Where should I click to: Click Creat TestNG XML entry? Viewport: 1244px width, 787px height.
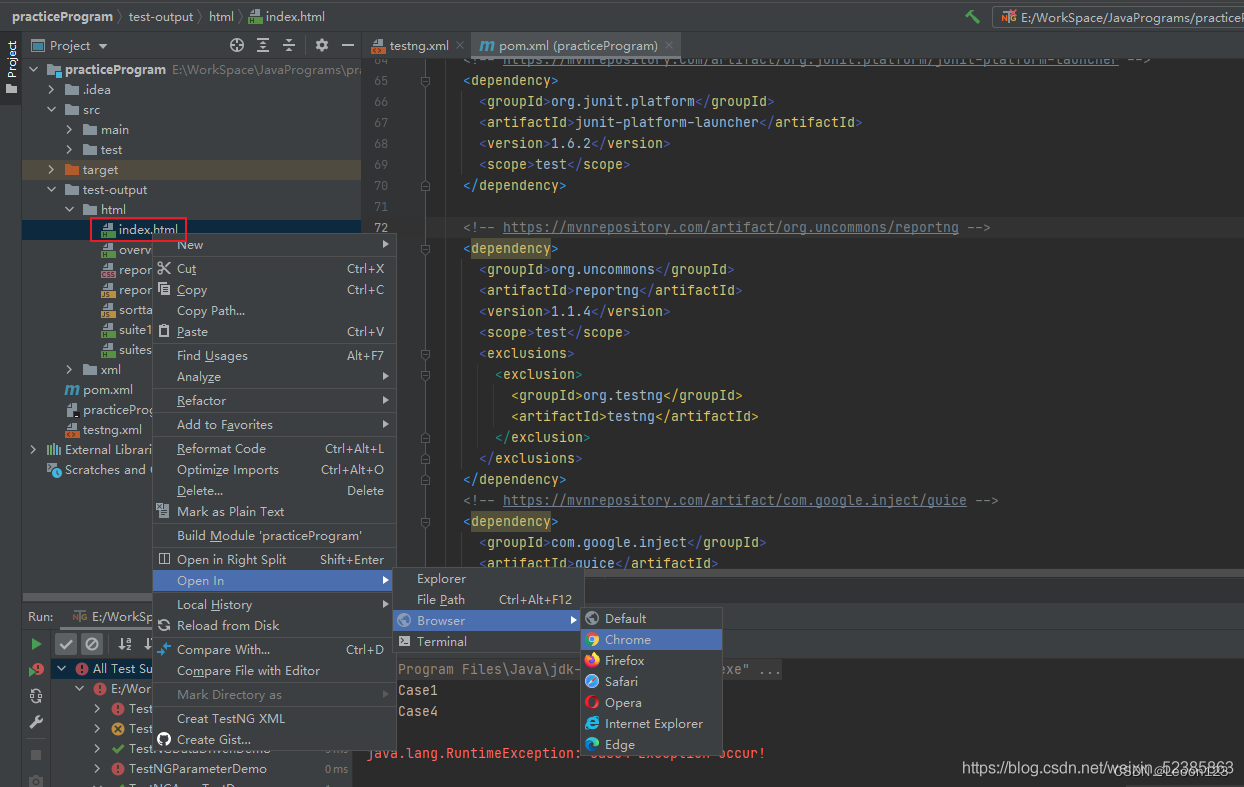273,719
